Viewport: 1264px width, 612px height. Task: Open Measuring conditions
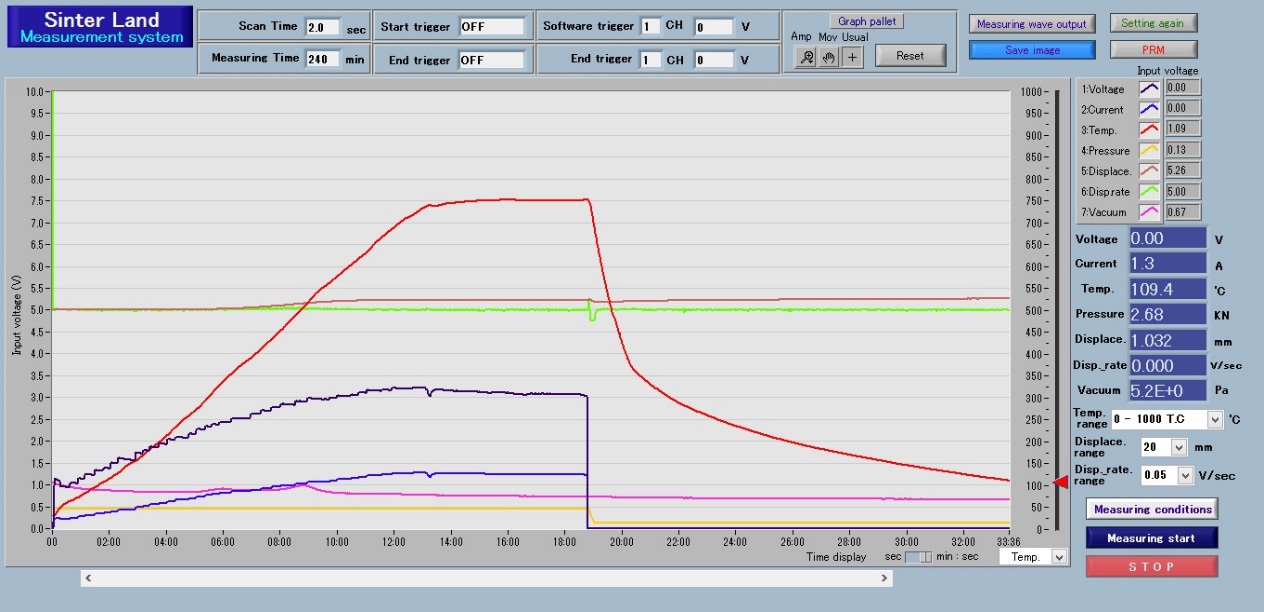[1152, 509]
